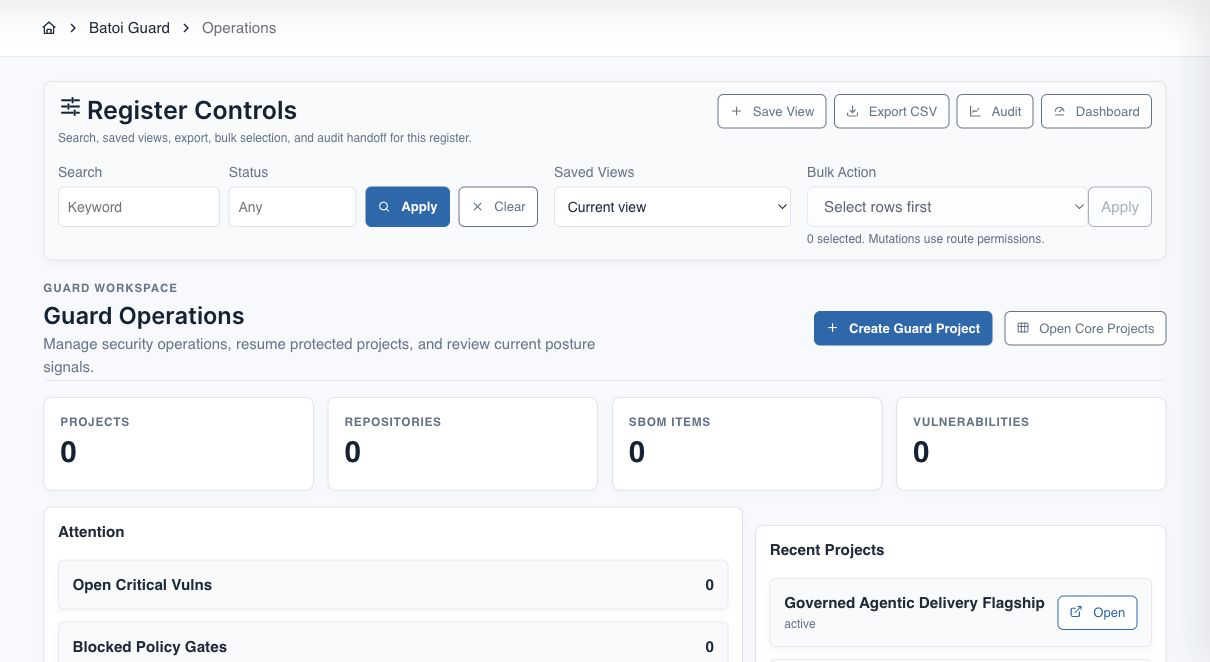Select the Repositories stat card
1210x662 pixels.
coord(463,444)
